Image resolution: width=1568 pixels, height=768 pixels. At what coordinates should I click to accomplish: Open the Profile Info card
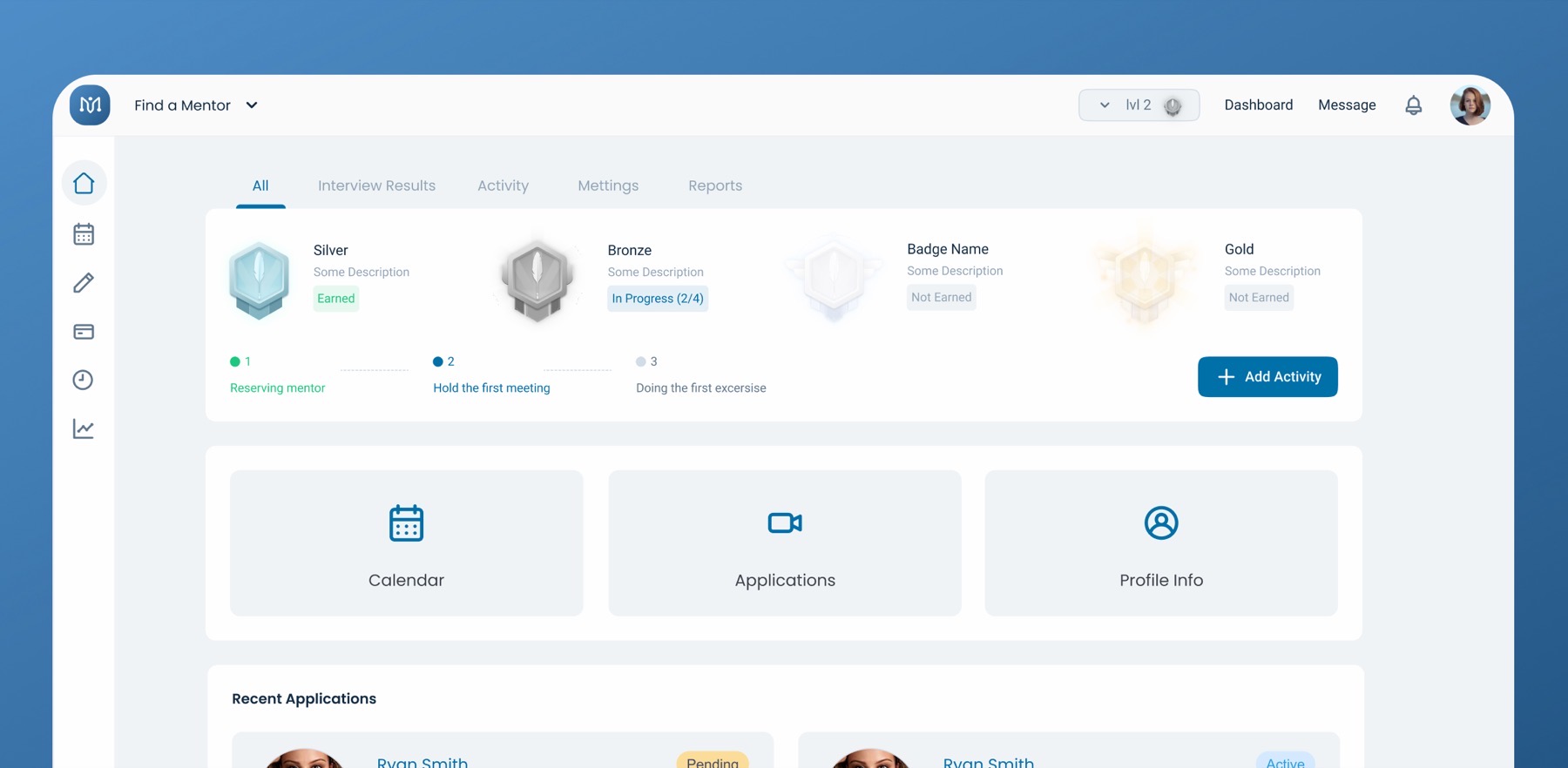click(x=1161, y=543)
